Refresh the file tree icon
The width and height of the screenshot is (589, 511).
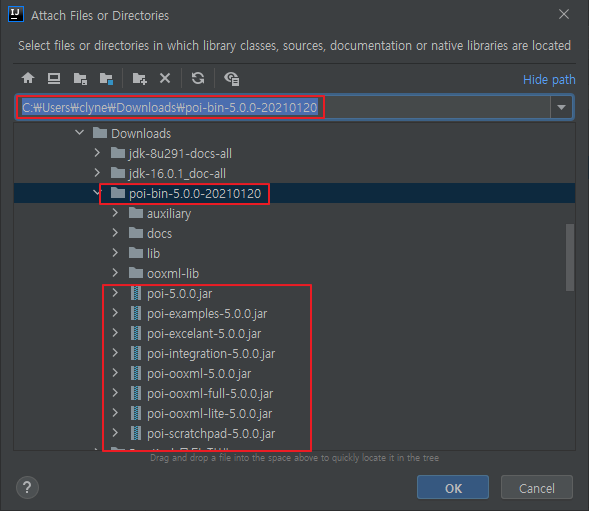click(x=198, y=78)
